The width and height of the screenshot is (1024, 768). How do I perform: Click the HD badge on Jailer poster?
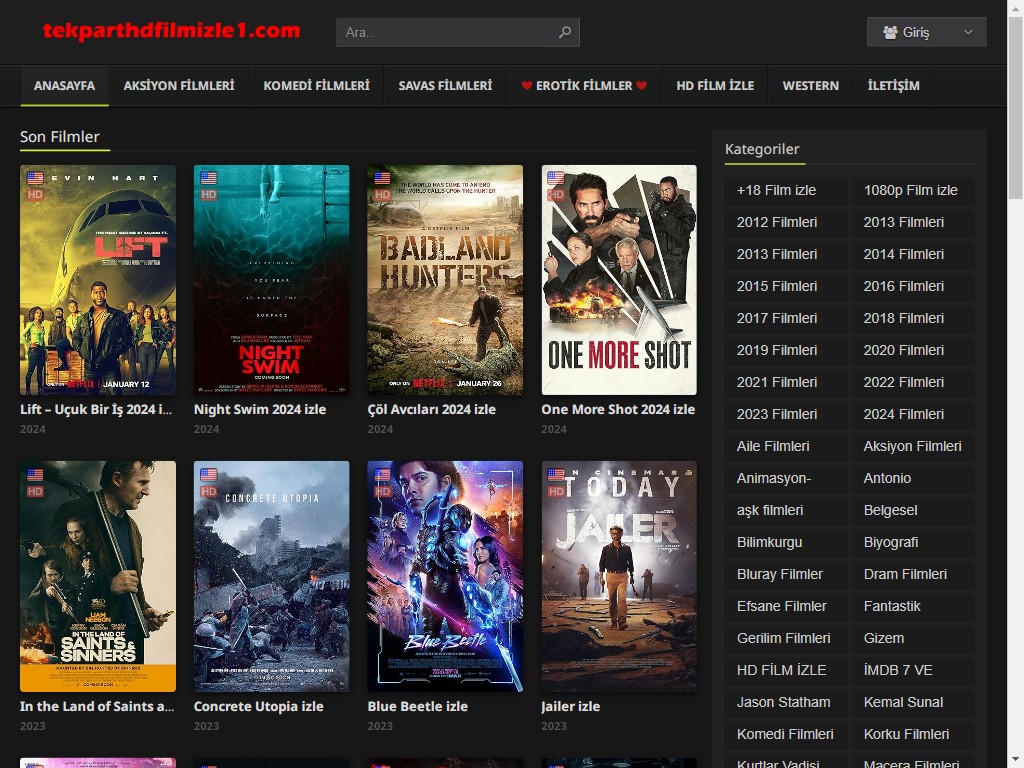(x=557, y=491)
